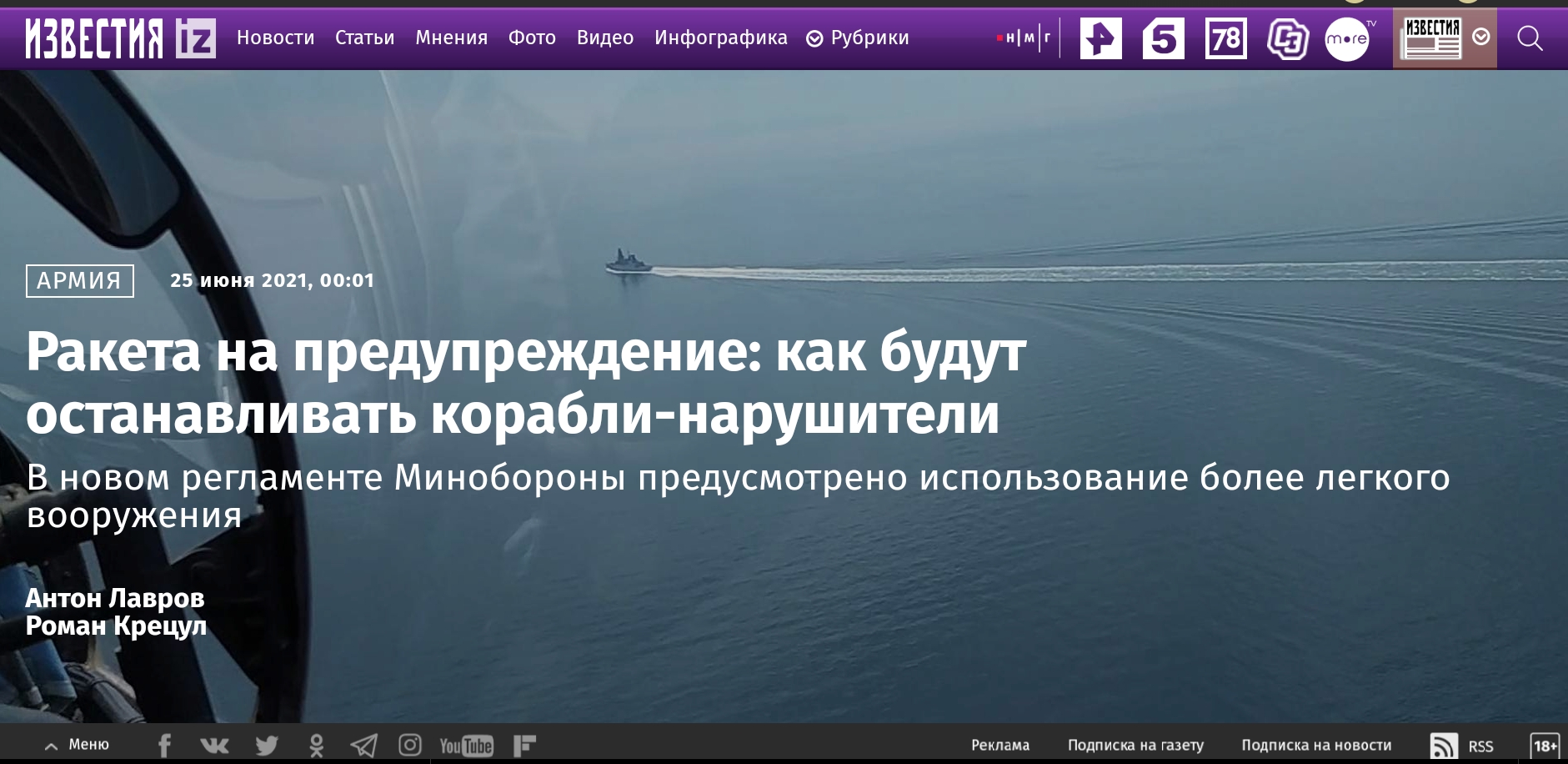Image resolution: width=1568 pixels, height=764 pixels.
Task: Go to Статьи section
Action: pos(365,38)
